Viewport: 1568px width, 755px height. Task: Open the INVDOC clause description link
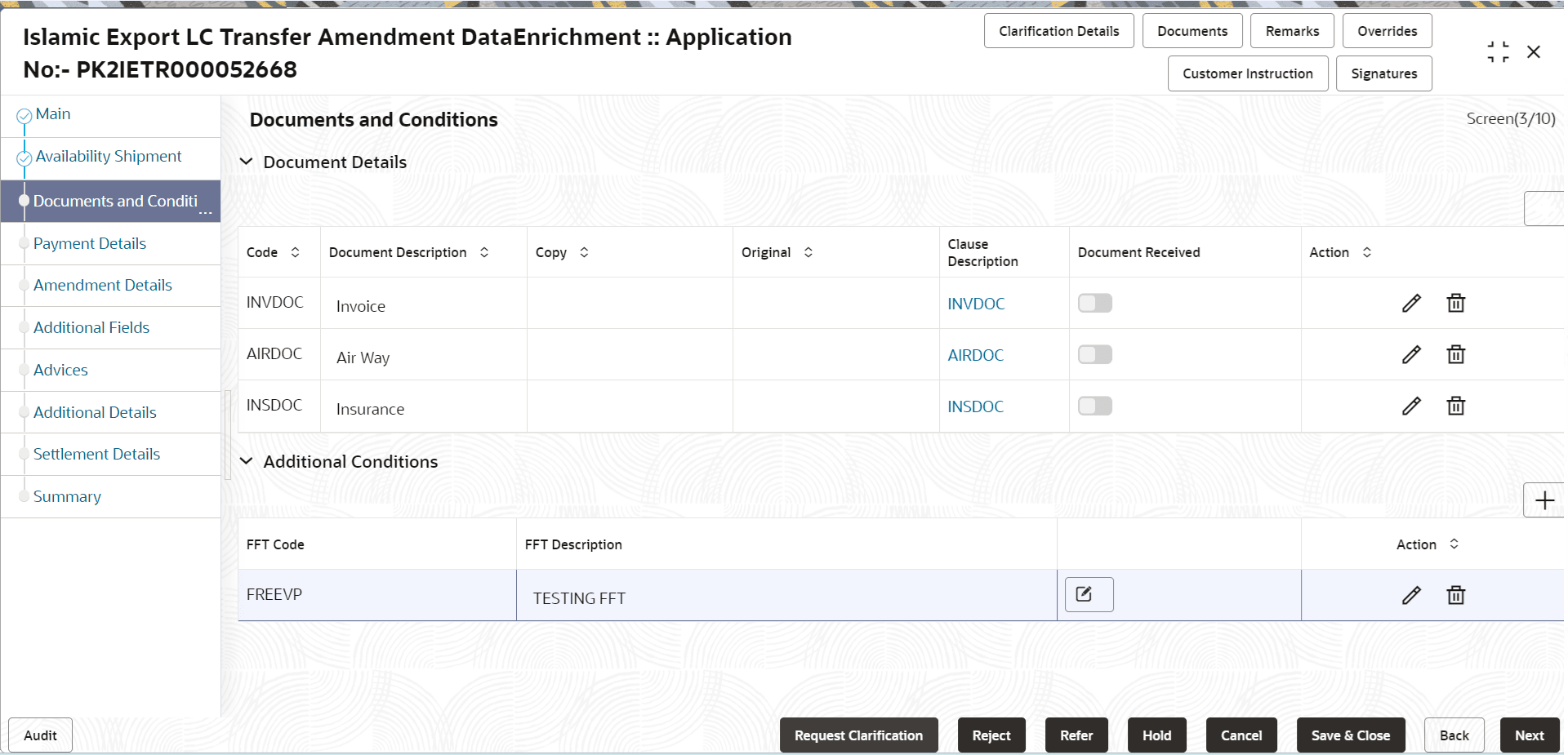coord(975,303)
